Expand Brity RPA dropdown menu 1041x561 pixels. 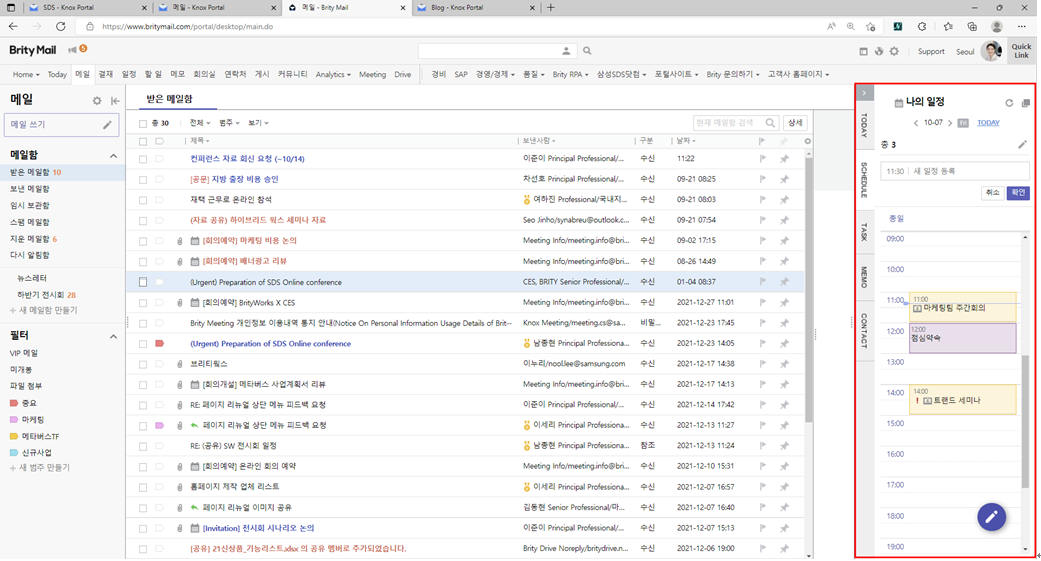point(570,74)
